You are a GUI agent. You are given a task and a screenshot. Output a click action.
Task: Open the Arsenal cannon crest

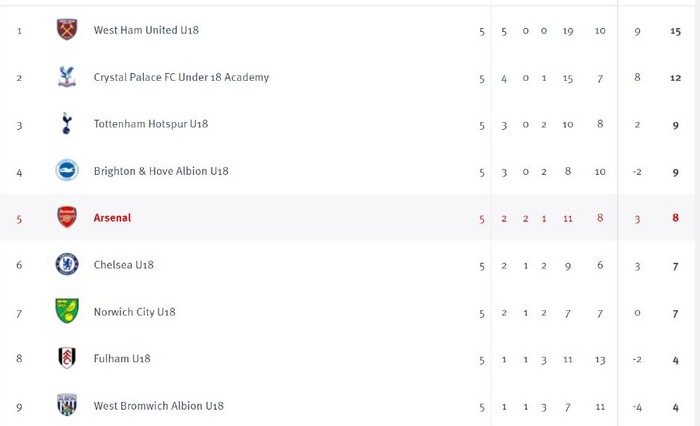click(67, 217)
